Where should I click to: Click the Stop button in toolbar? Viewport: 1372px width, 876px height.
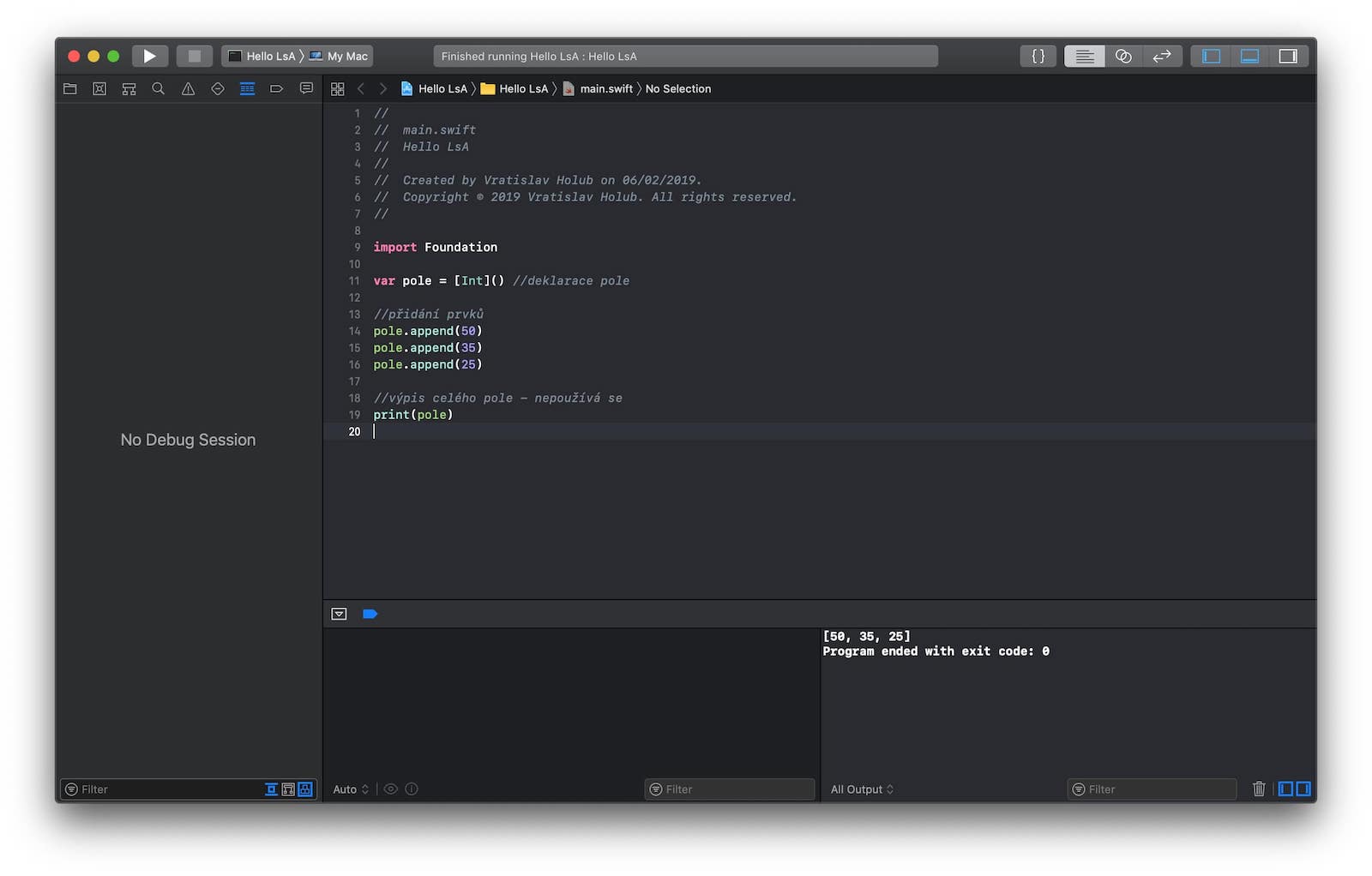[x=195, y=56]
